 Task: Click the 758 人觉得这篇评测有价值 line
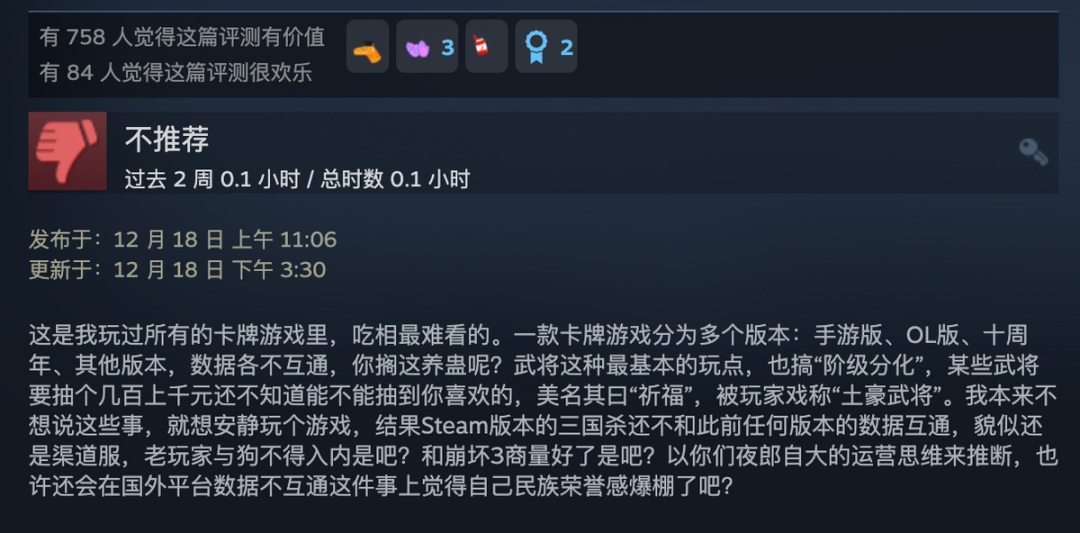click(182, 37)
